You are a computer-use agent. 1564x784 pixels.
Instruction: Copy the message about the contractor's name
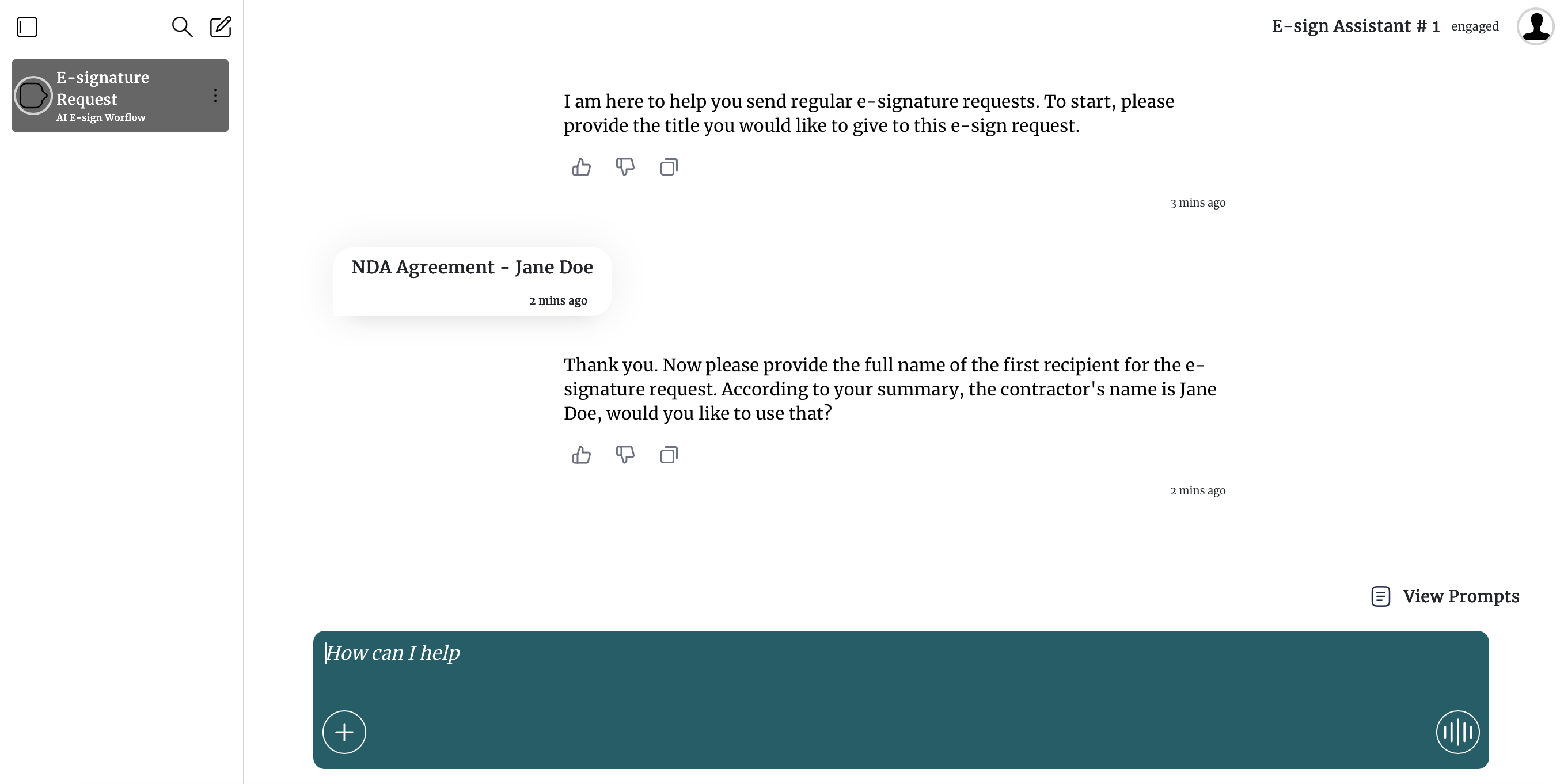[668, 455]
